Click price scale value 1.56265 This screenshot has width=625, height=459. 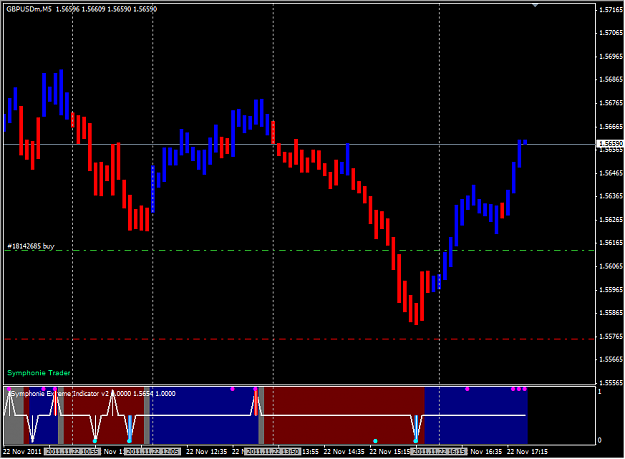[x=611, y=220]
